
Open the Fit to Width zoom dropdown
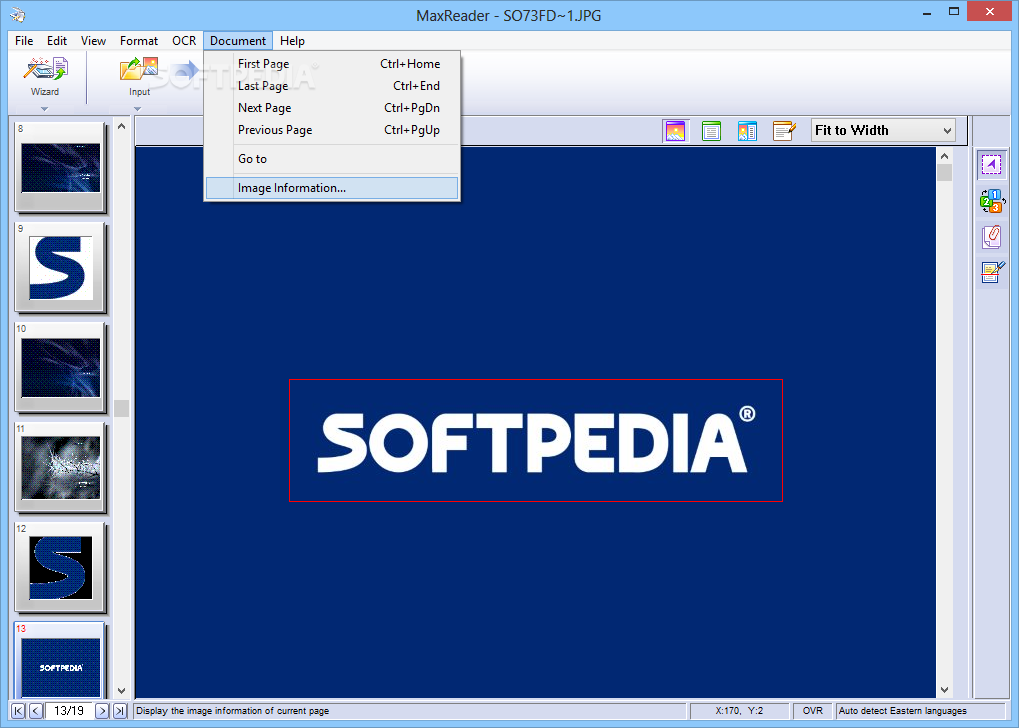coord(883,131)
